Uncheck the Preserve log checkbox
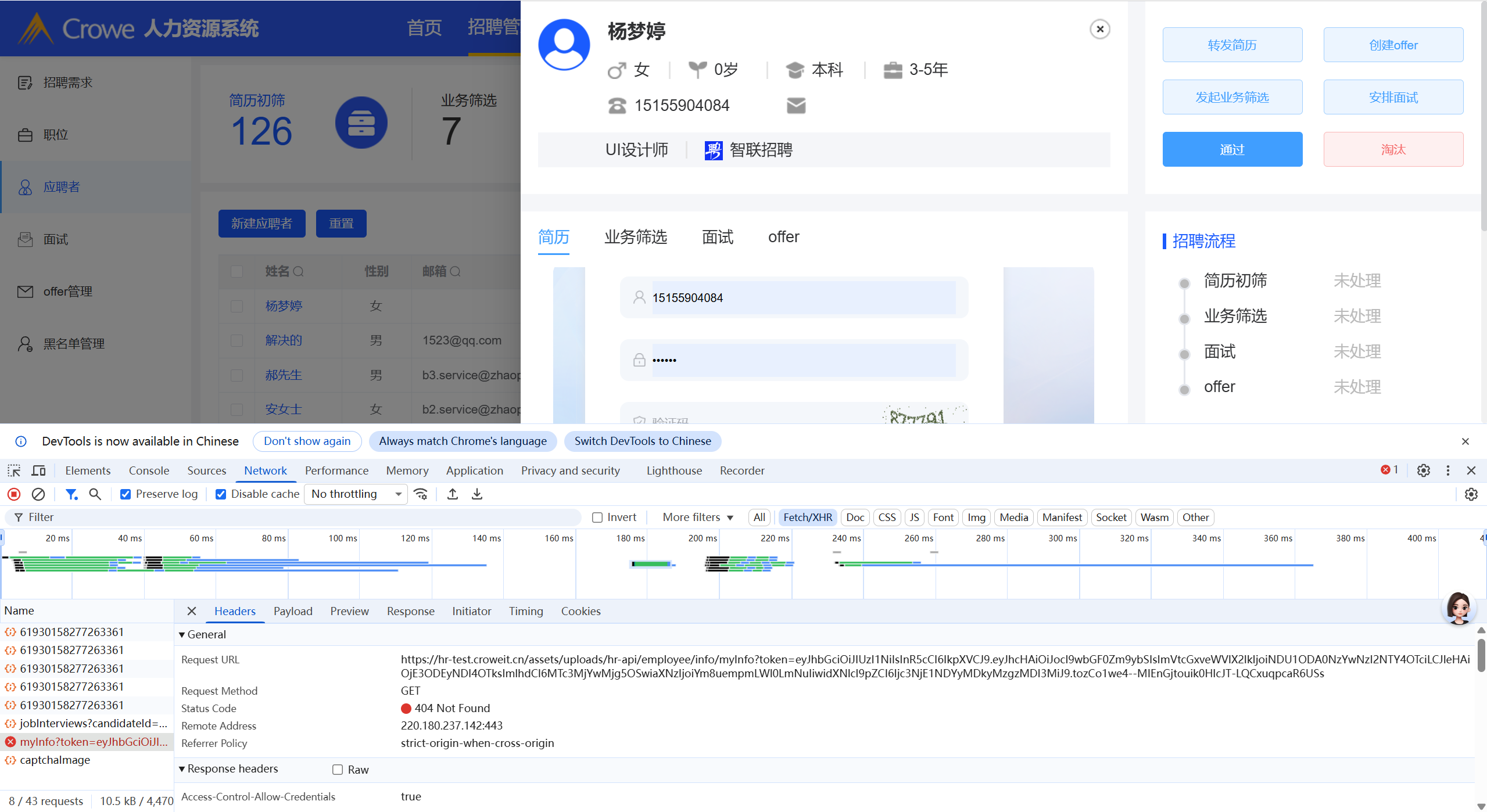Image resolution: width=1487 pixels, height=812 pixels. click(x=126, y=494)
